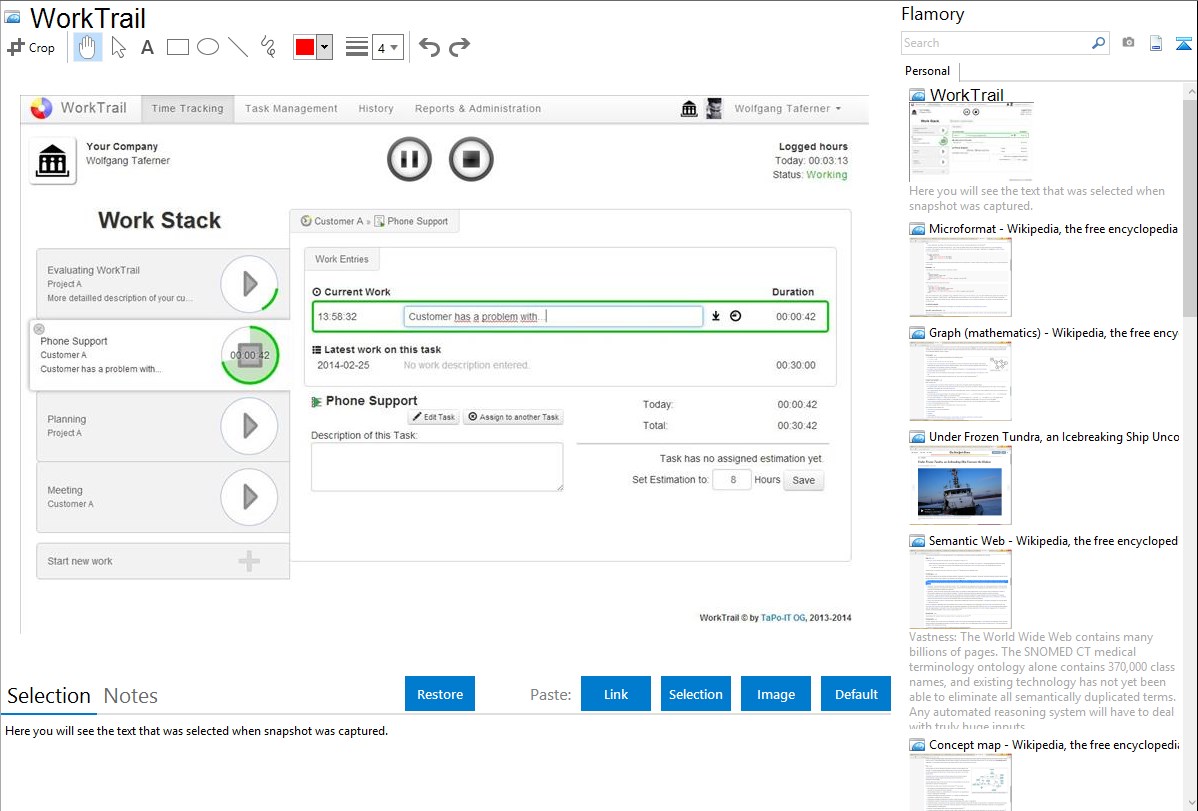Open the Semantic Web snapshot thumbnail
This screenshot has height=811, width=1198.
960,589
